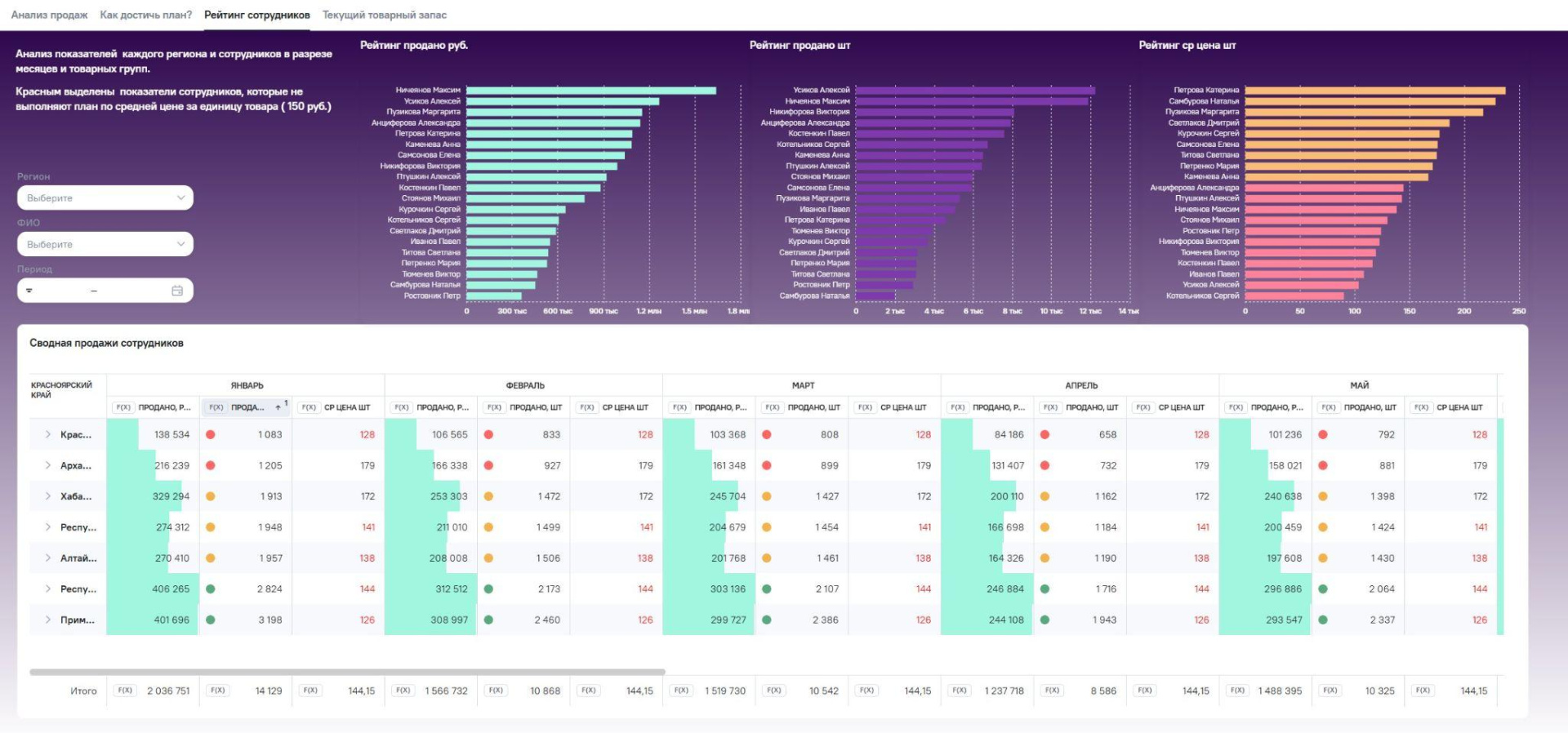This screenshot has height=733, width=1568.
Task: Click F(X) badge beside May СР ЦЕНА ШТ
Action: (1422, 407)
